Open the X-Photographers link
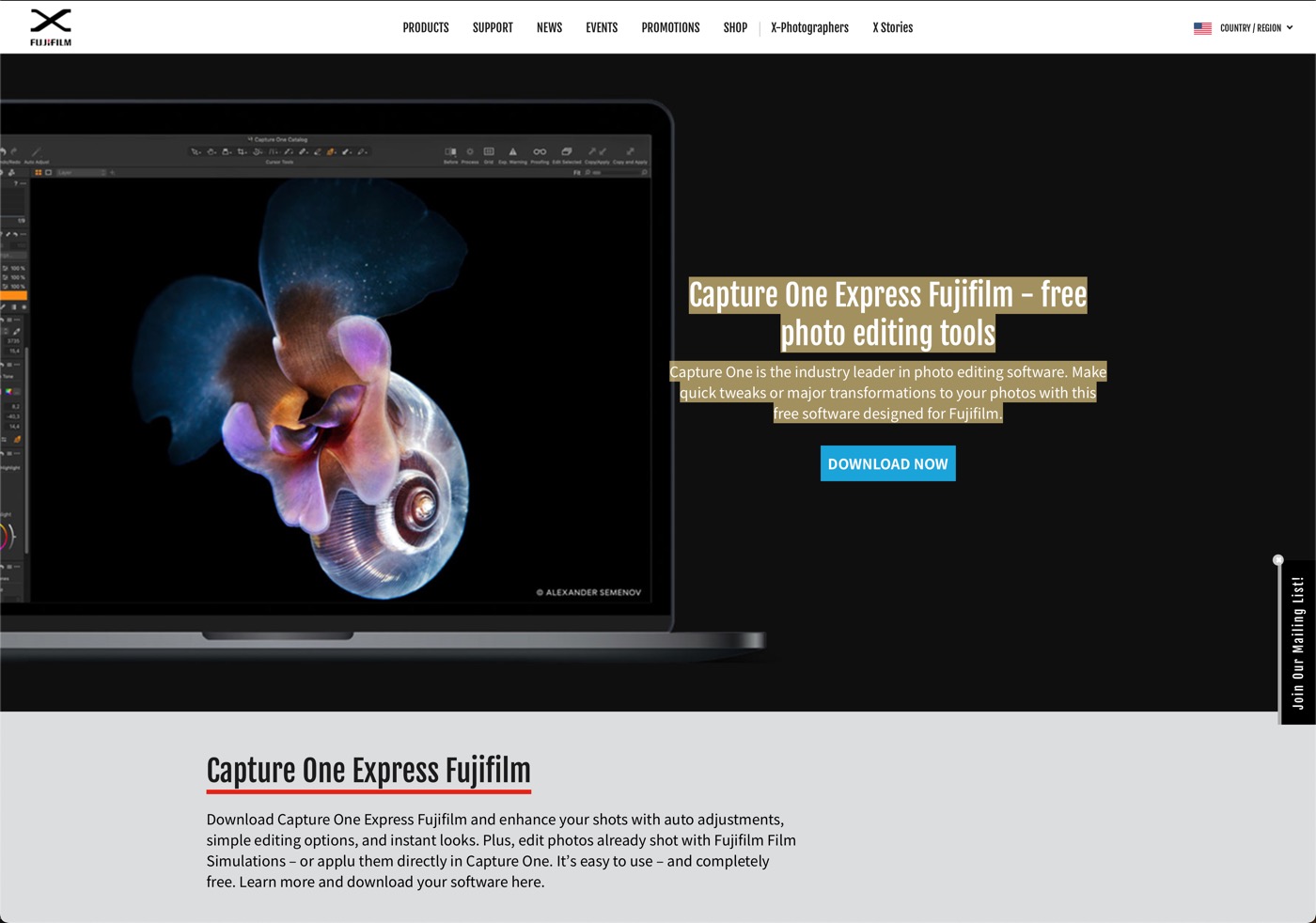This screenshot has height=923, width=1316. pos(809,28)
